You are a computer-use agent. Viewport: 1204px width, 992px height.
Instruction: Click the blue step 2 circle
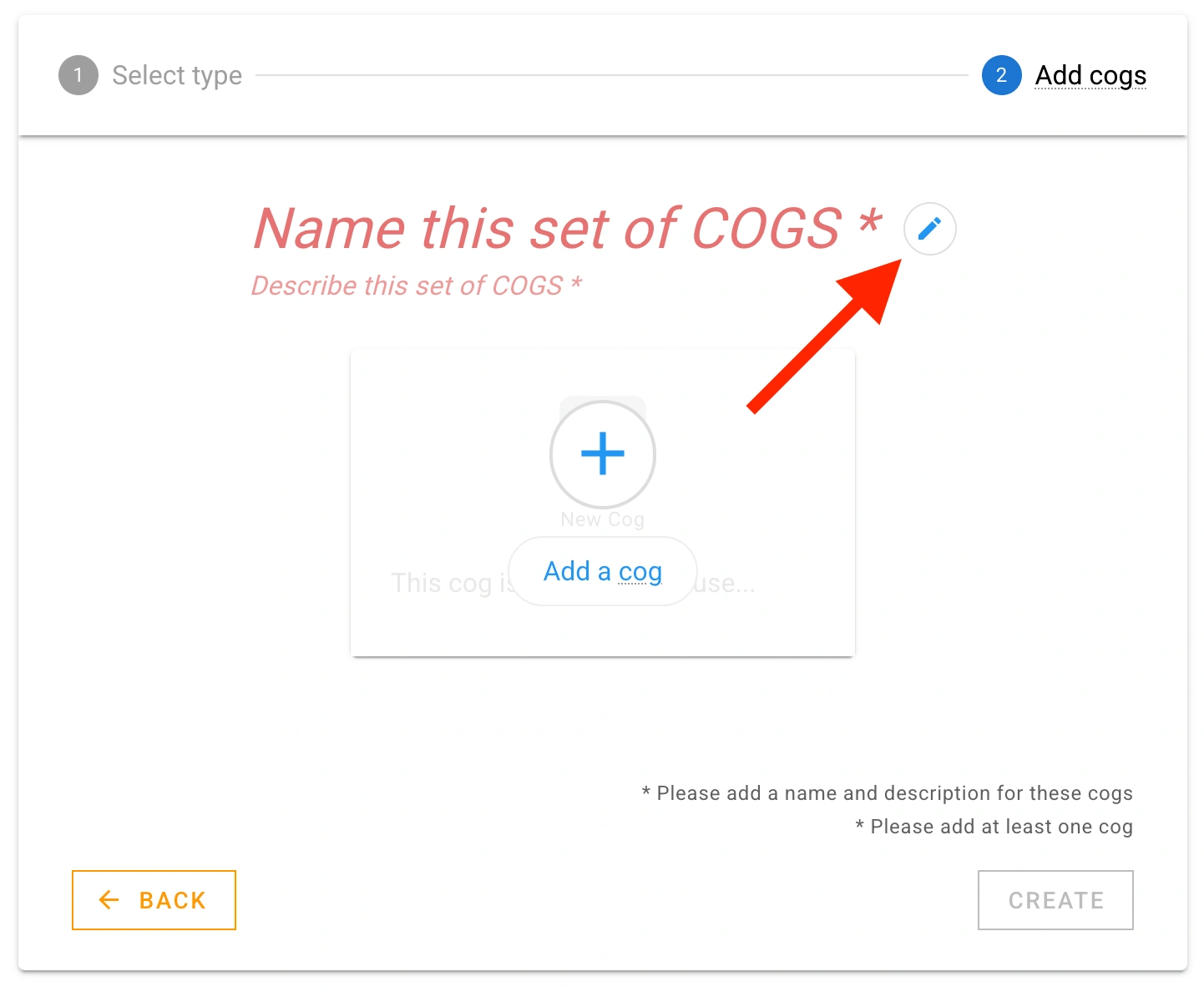pyautogui.click(x=1001, y=75)
